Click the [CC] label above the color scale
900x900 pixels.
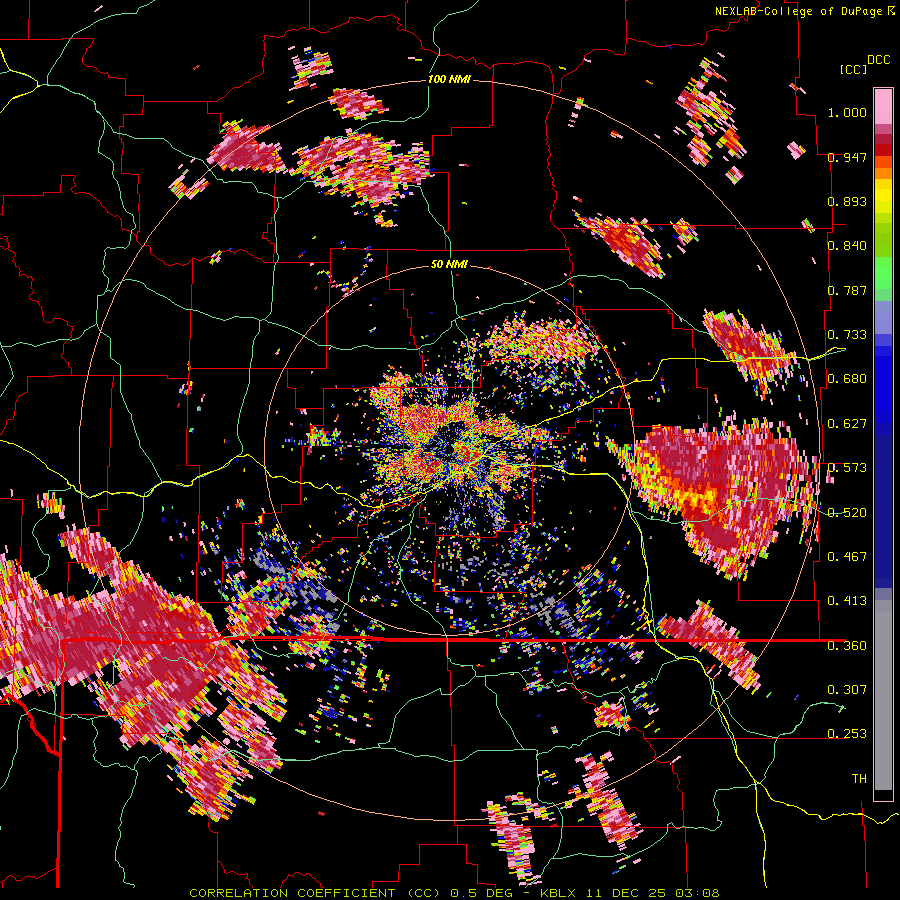click(x=853, y=69)
